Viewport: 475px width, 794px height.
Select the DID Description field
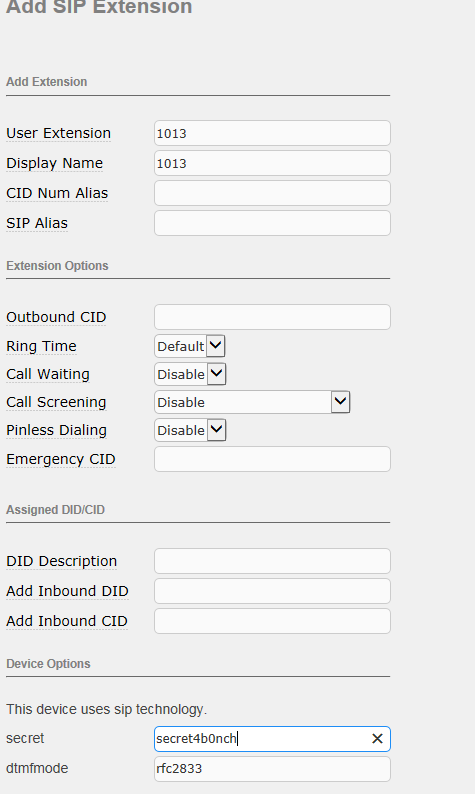pos(272,561)
